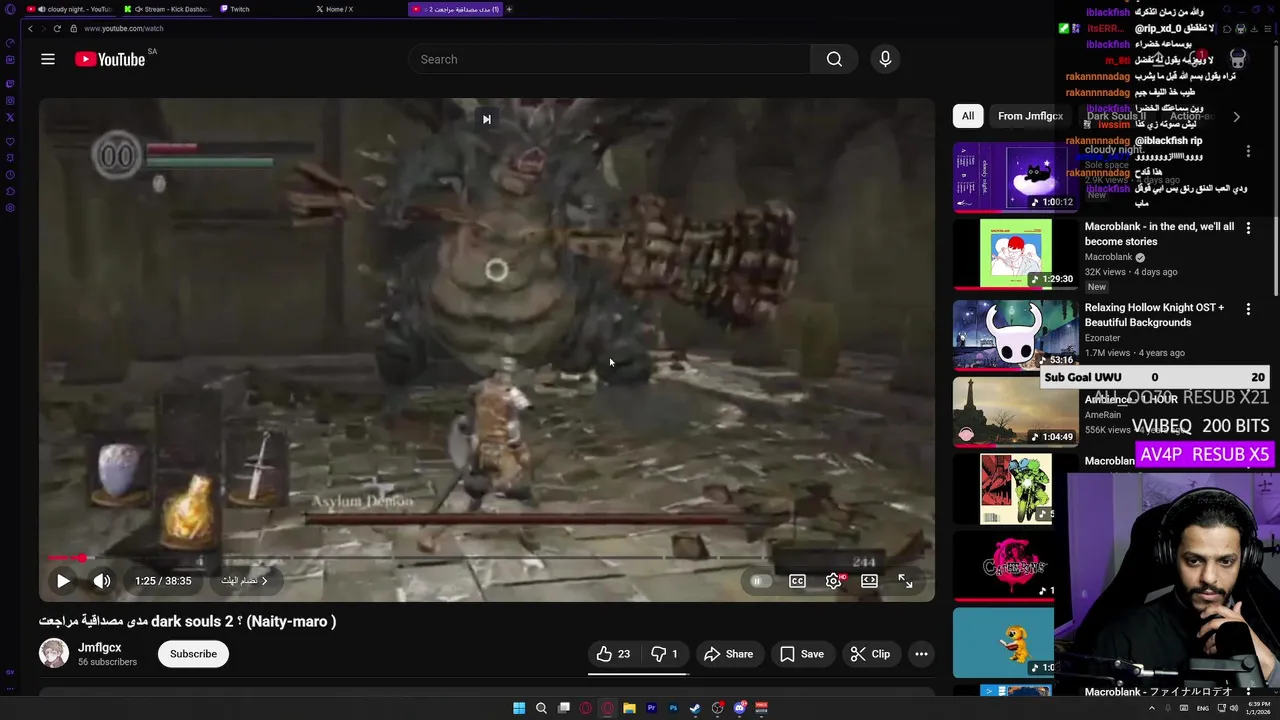
Task: Open a new browser tab
Action: click(509, 9)
